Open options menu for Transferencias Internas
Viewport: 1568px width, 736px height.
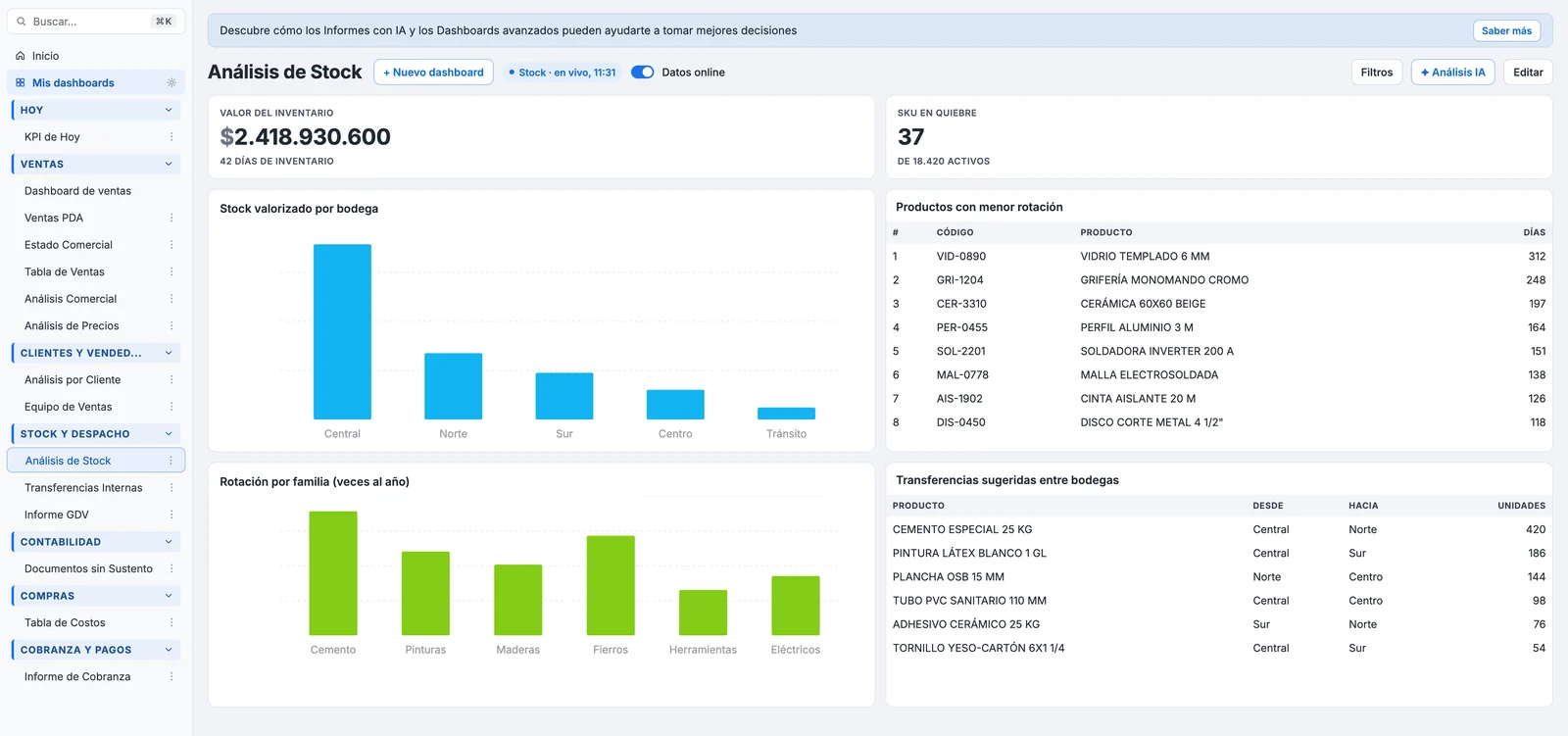(171, 487)
